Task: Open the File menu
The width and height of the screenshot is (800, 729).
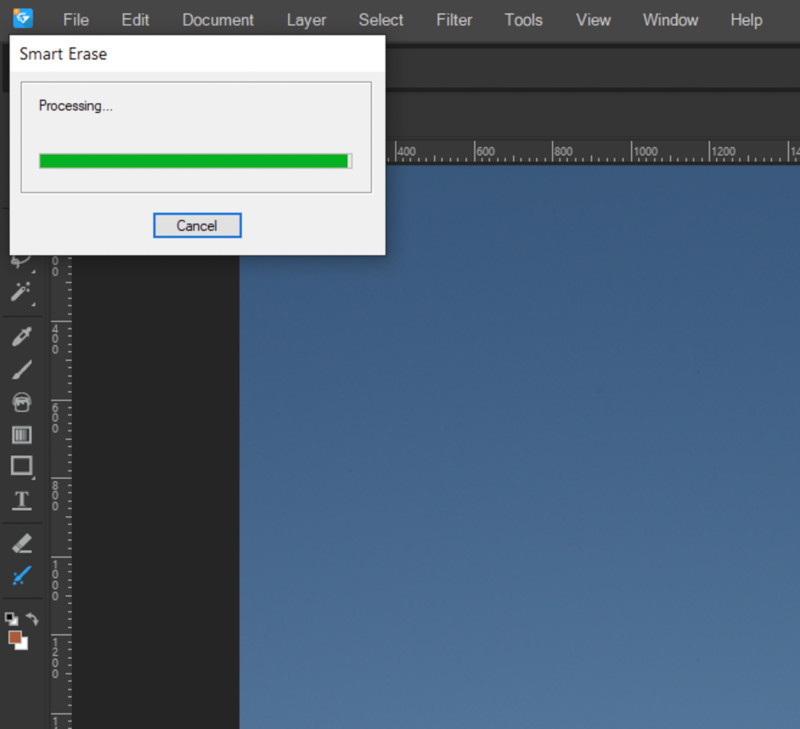Action: [x=76, y=20]
